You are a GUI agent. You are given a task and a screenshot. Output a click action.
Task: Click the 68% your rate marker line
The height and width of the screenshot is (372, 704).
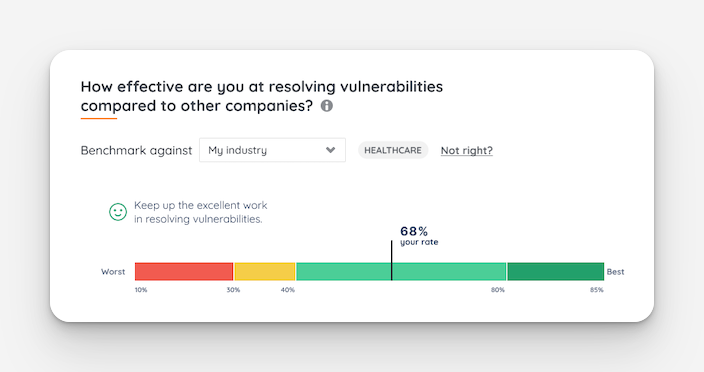click(392, 260)
